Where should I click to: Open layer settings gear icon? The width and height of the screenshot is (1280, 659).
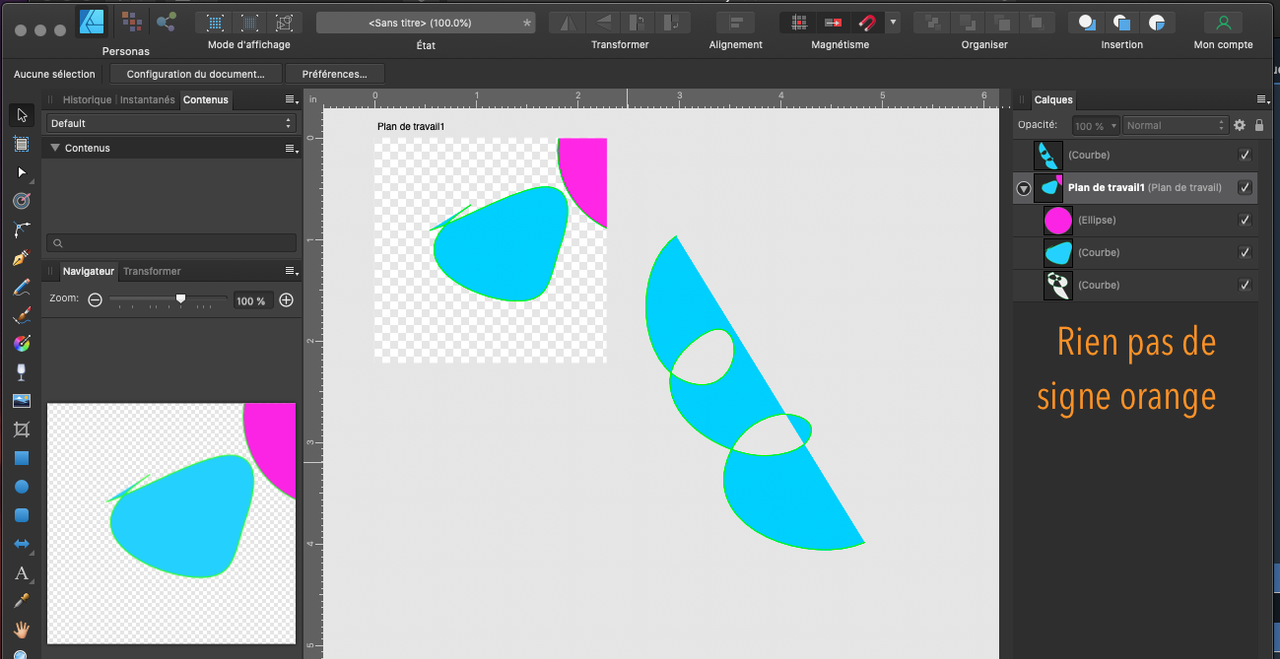click(1239, 125)
